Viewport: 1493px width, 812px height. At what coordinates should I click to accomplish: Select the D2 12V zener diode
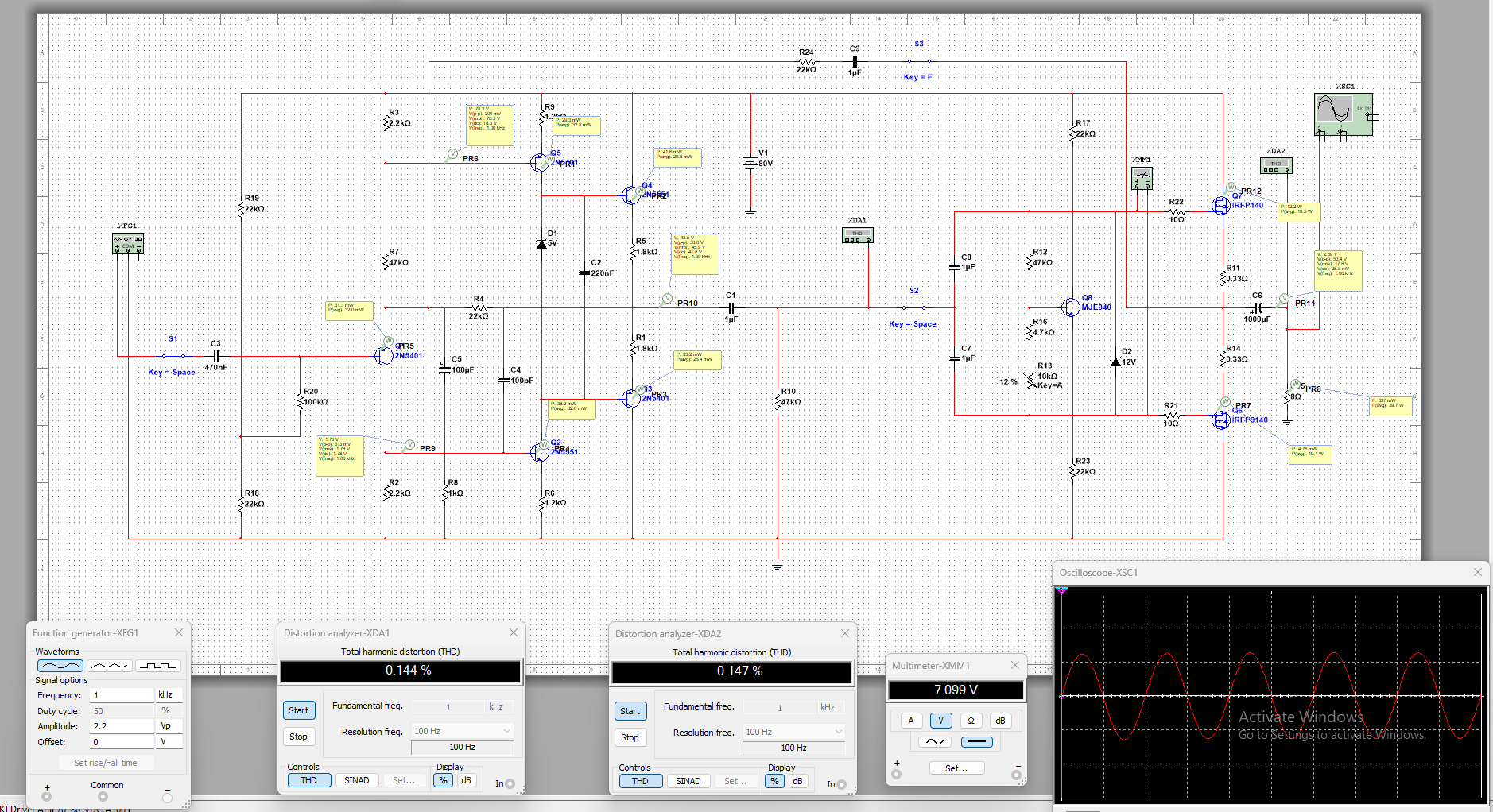(x=1115, y=361)
